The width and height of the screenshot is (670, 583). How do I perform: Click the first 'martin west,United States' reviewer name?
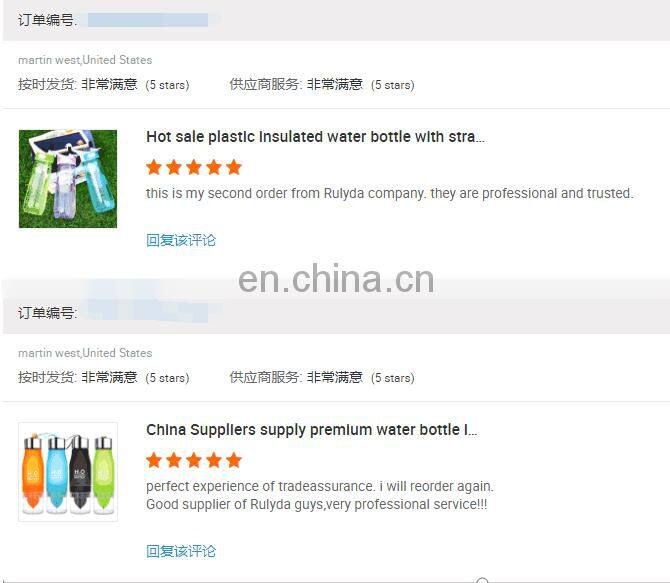pos(85,60)
